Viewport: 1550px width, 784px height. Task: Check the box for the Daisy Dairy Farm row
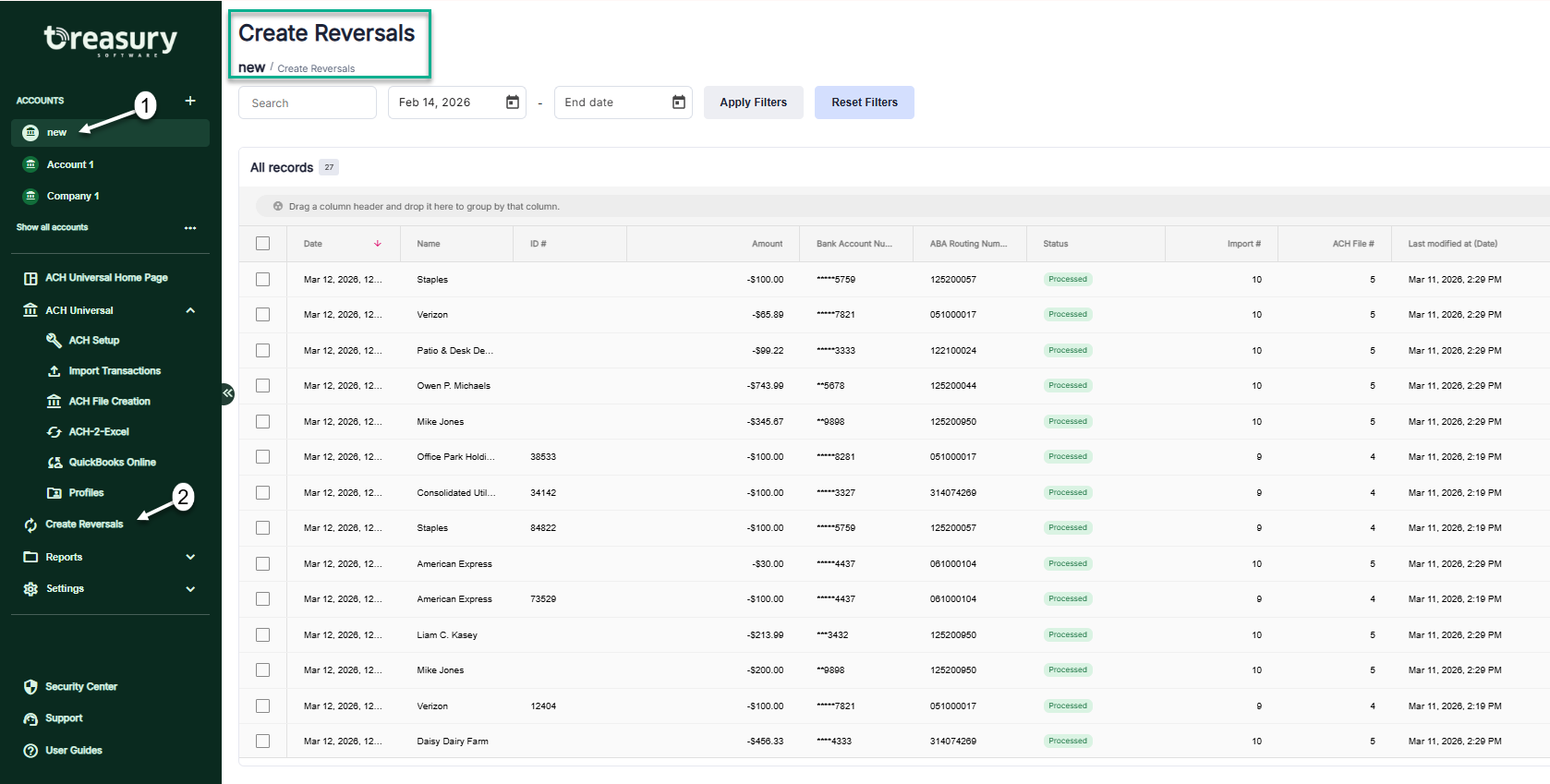(x=263, y=742)
